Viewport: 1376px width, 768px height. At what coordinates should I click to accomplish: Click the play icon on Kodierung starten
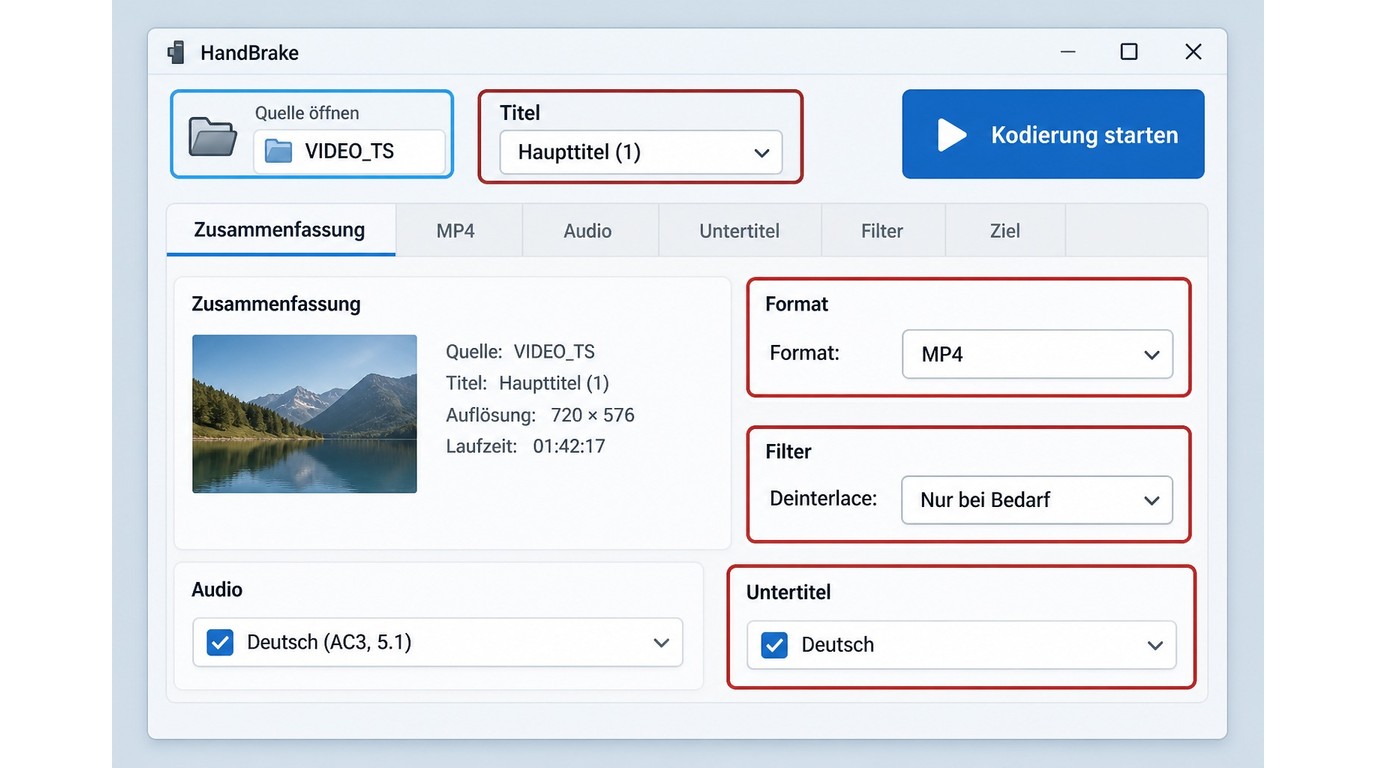(x=951, y=135)
